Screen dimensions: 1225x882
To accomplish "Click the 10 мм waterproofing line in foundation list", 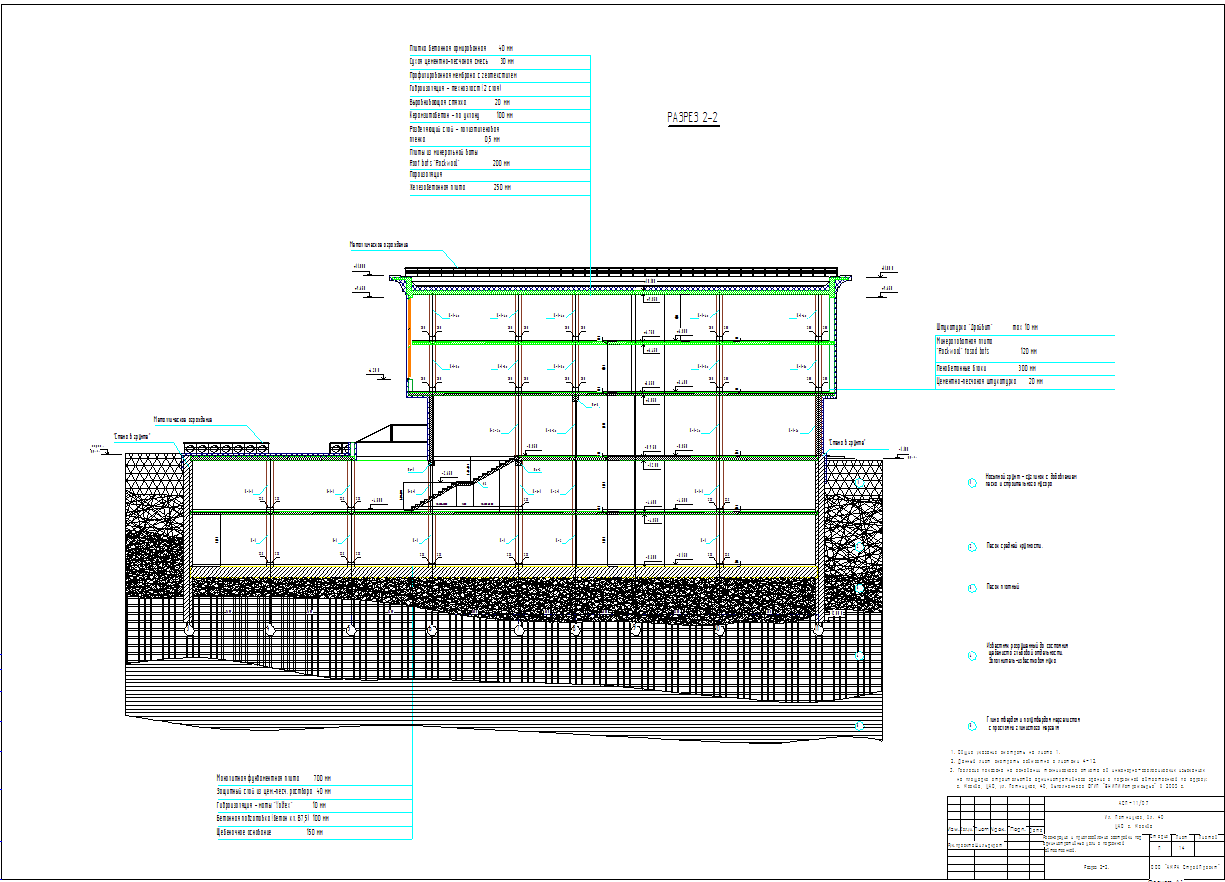I will pos(271,804).
